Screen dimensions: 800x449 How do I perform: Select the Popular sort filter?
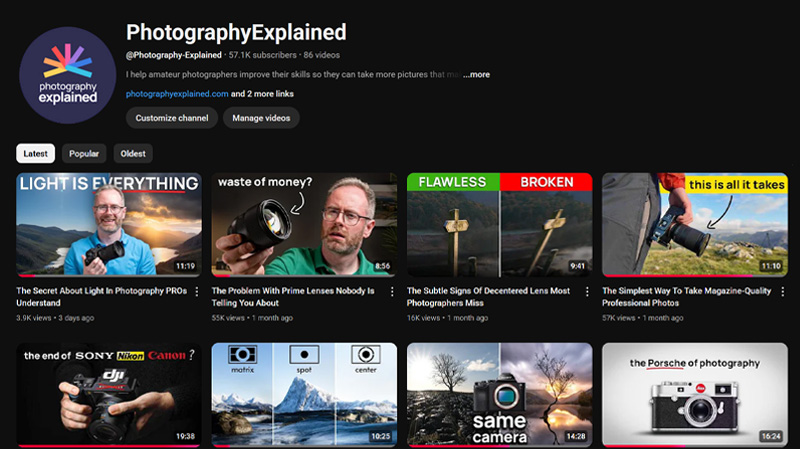[84, 154]
